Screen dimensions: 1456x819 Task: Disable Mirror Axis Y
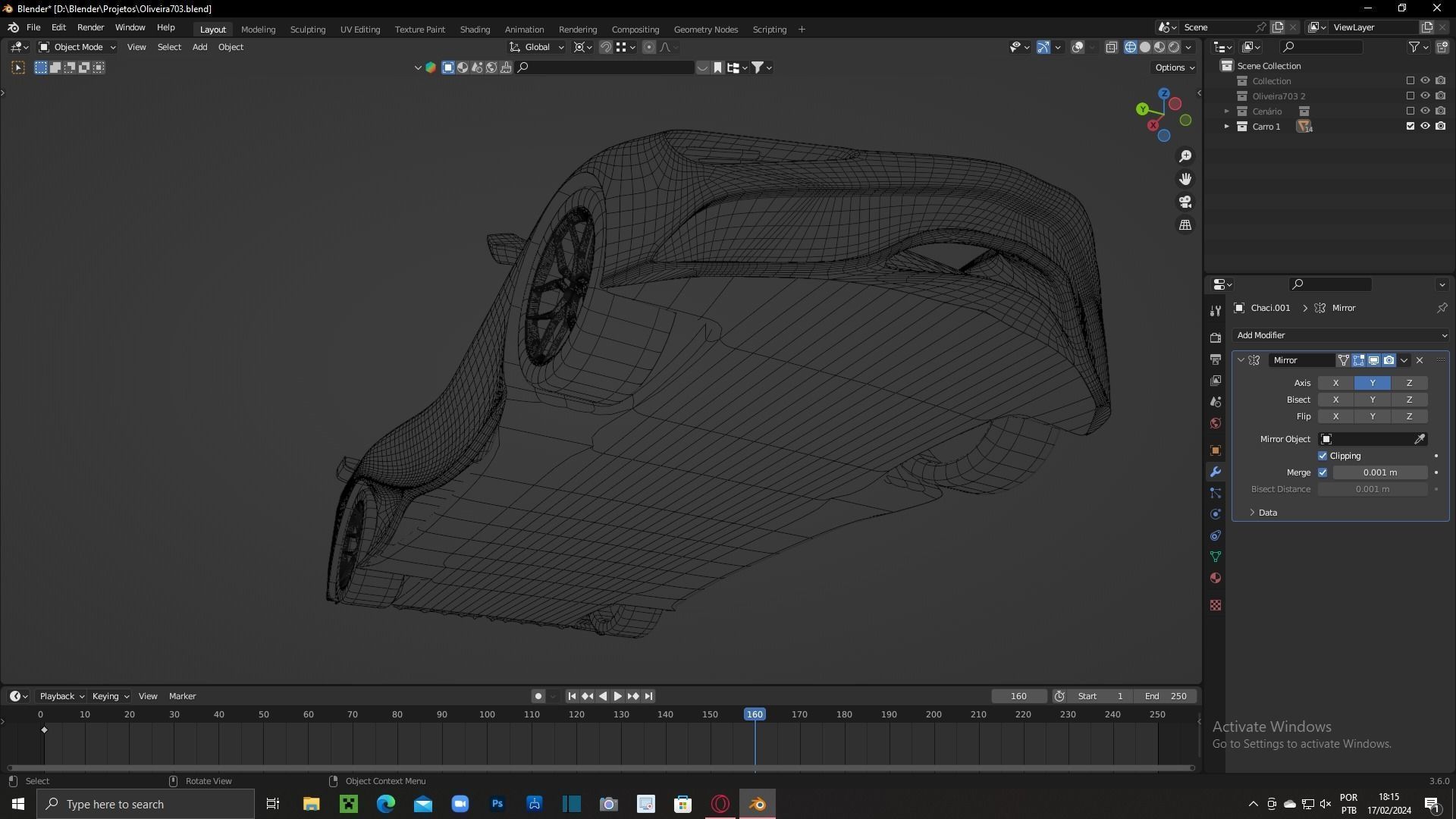(x=1373, y=383)
